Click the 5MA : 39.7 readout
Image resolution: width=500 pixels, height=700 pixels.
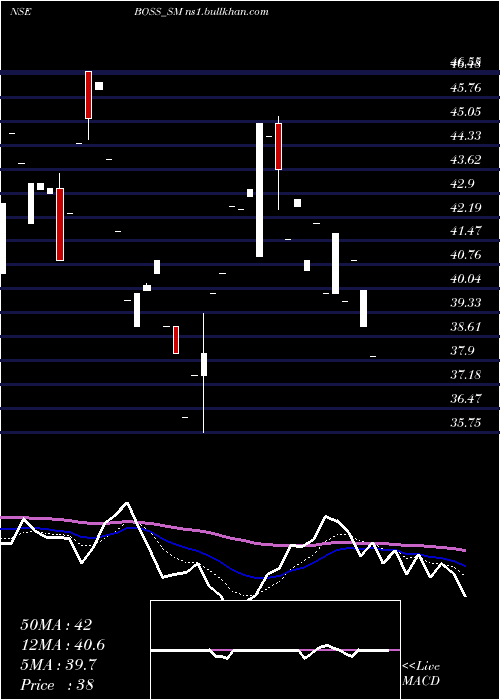click(x=58, y=665)
